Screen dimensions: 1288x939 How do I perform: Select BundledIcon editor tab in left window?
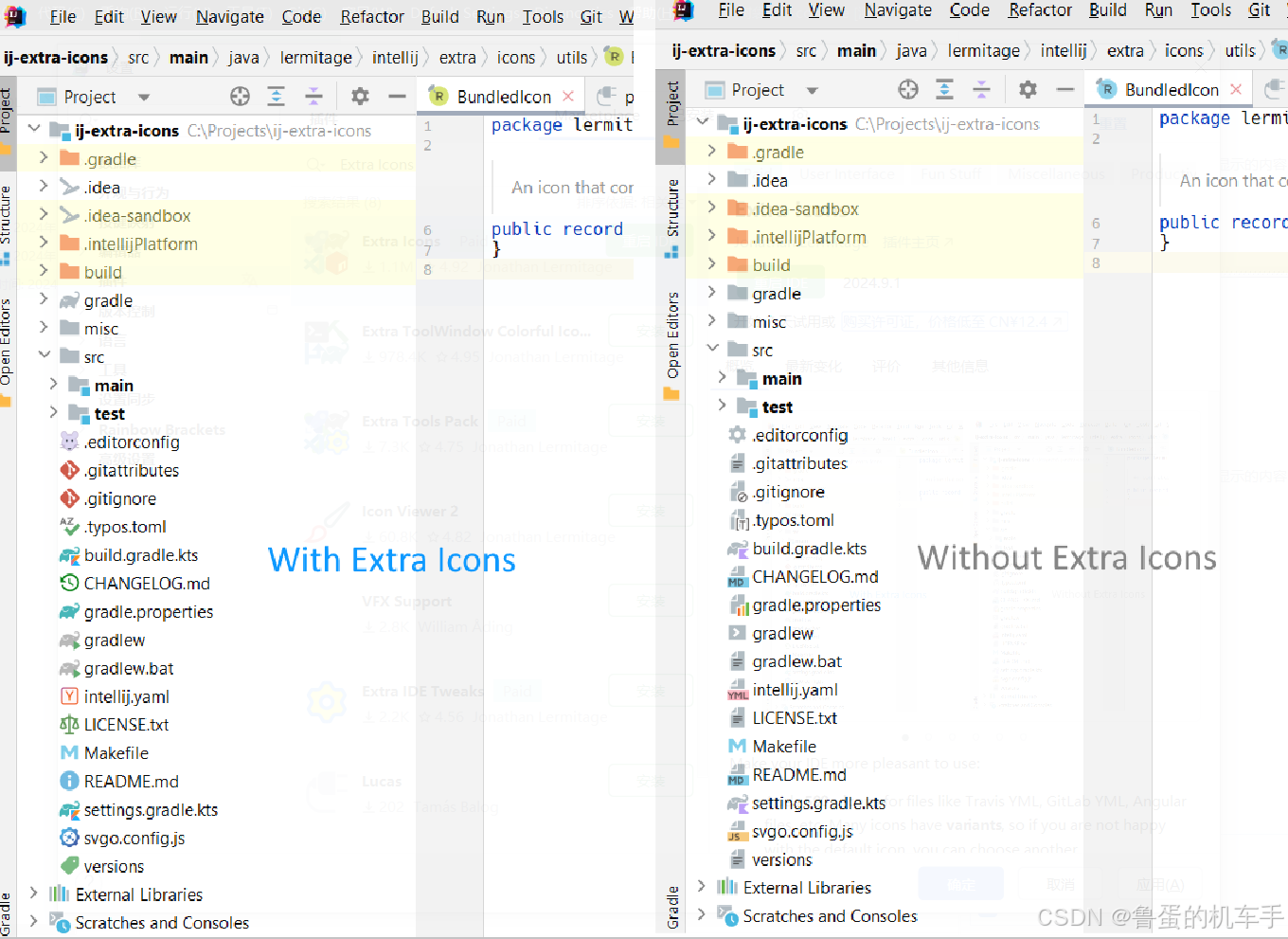(x=502, y=97)
